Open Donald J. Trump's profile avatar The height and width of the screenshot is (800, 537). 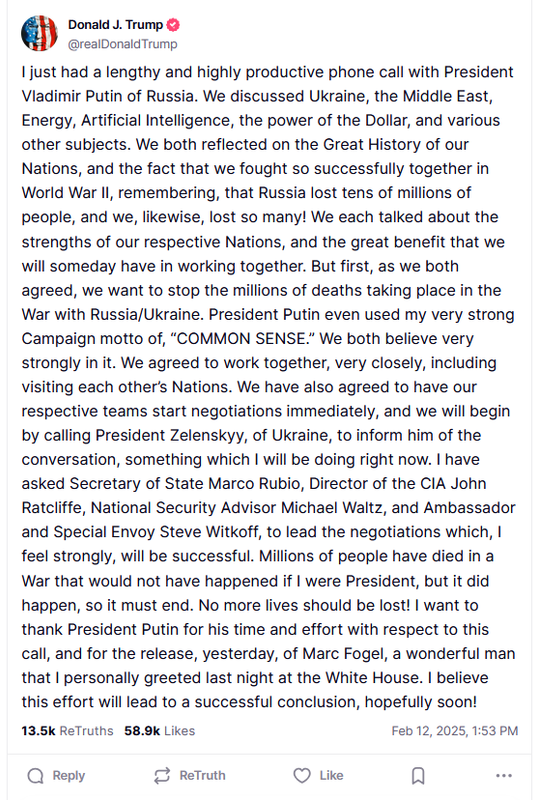point(39,33)
